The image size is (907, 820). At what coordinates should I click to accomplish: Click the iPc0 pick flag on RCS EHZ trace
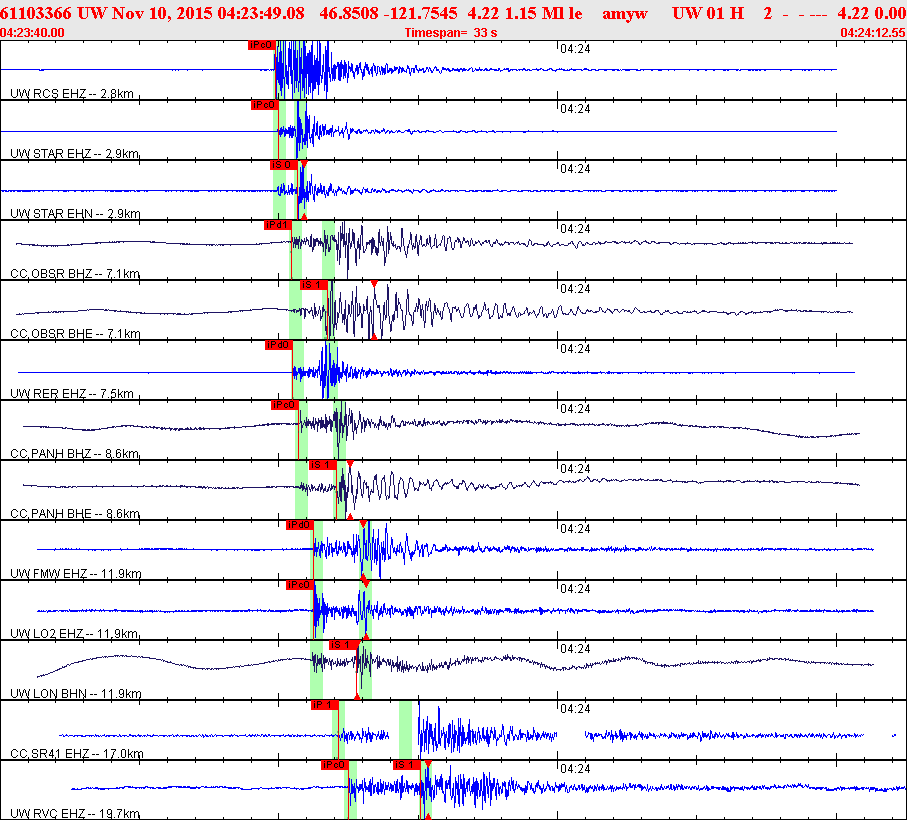coord(260,45)
